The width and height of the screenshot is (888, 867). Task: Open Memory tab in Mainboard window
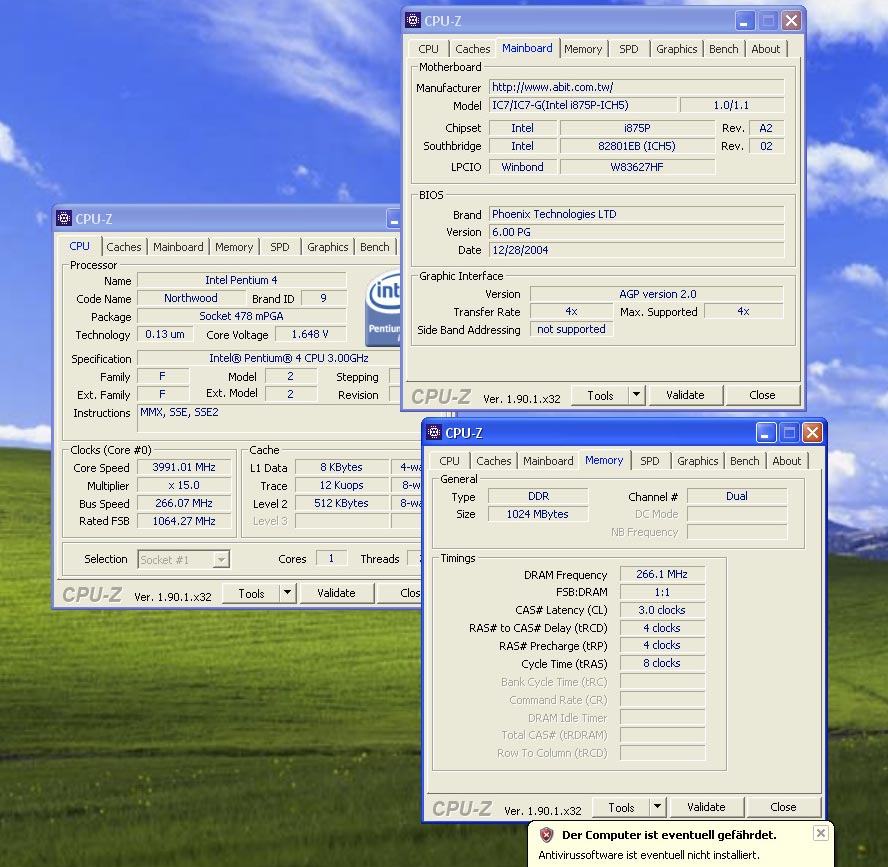click(583, 49)
